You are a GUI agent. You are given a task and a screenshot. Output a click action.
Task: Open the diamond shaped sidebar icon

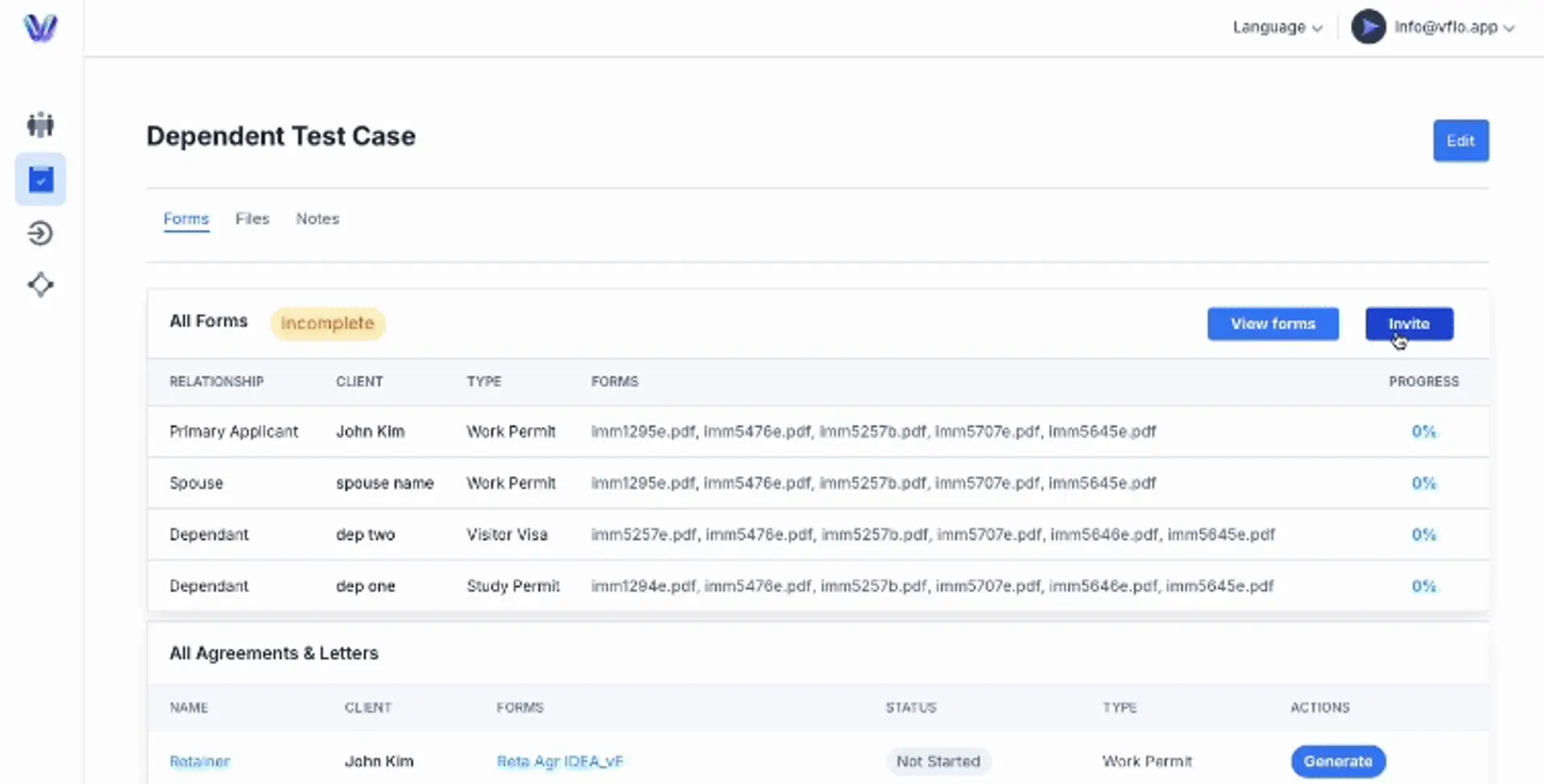click(x=40, y=285)
